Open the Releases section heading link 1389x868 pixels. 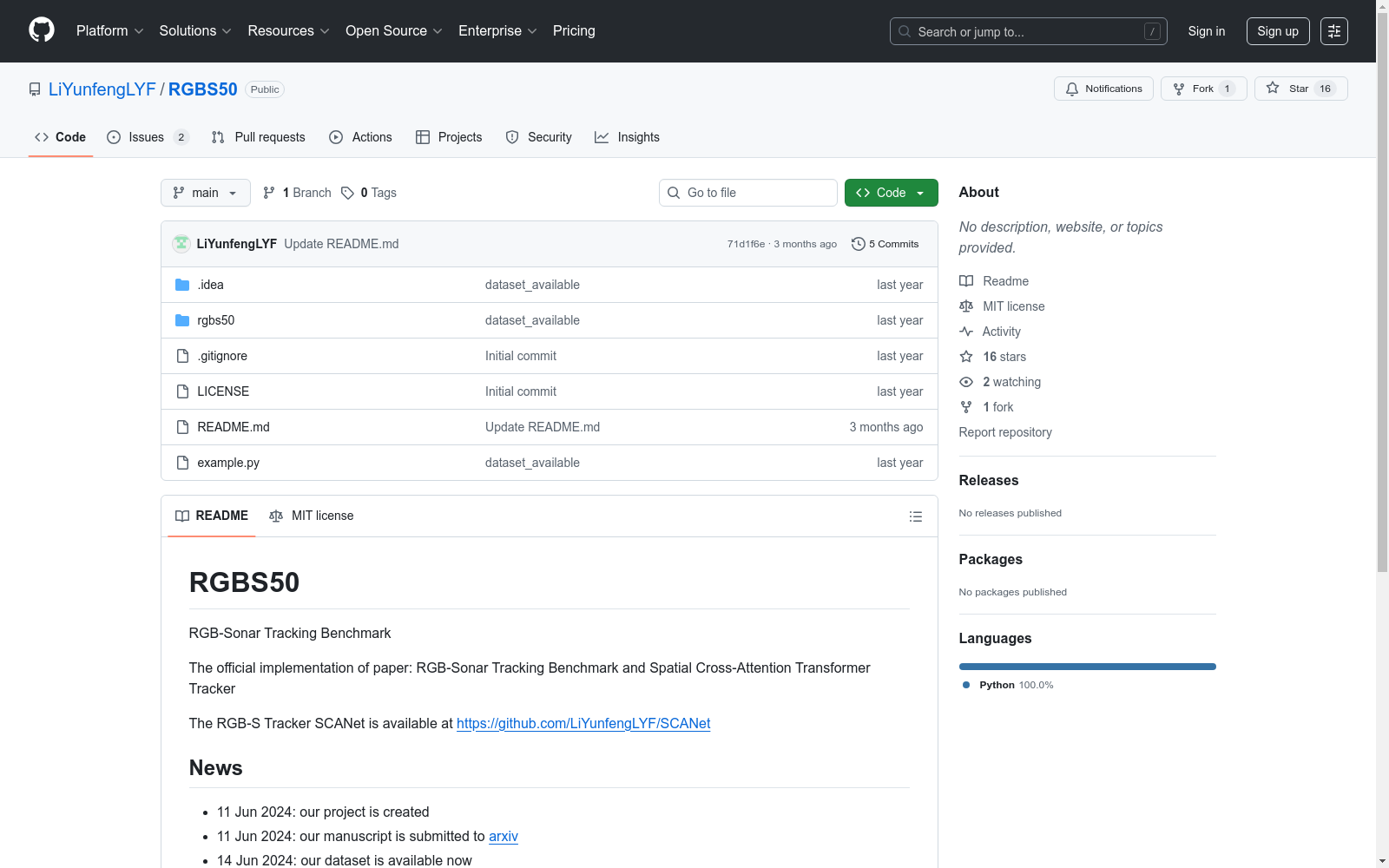pyautogui.click(x=989, y=480)
